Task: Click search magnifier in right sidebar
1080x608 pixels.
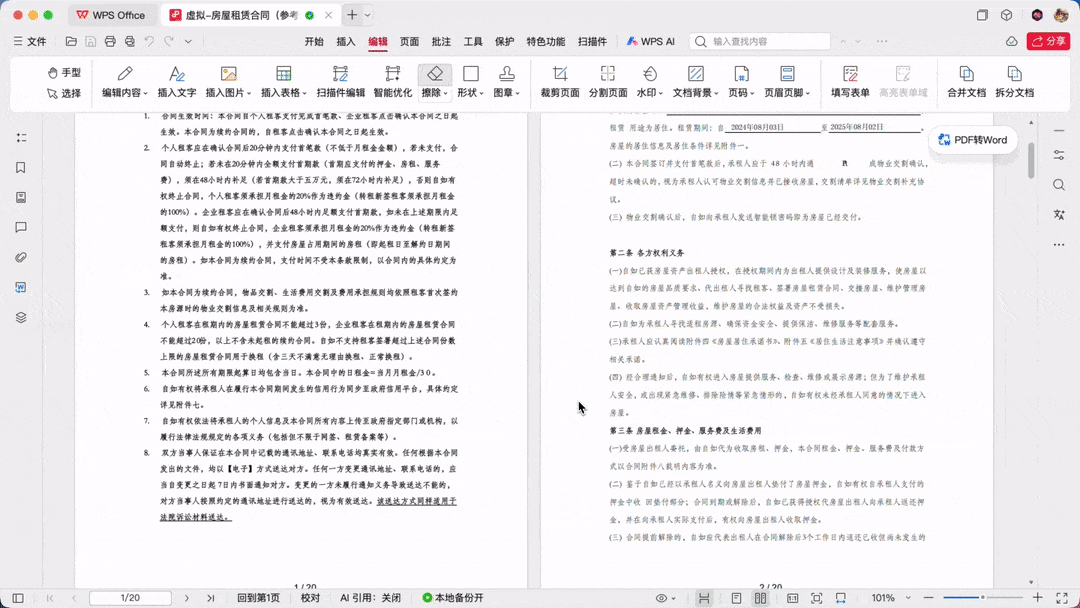Action: click(x=1059, y=185)
